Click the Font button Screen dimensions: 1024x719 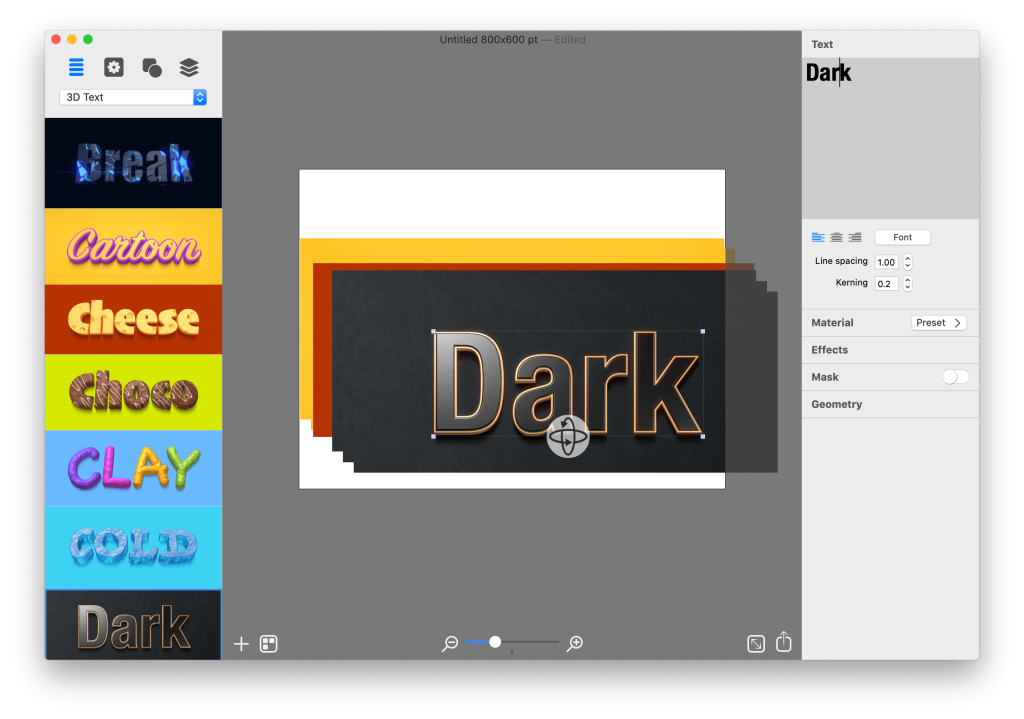click(902, 237)
